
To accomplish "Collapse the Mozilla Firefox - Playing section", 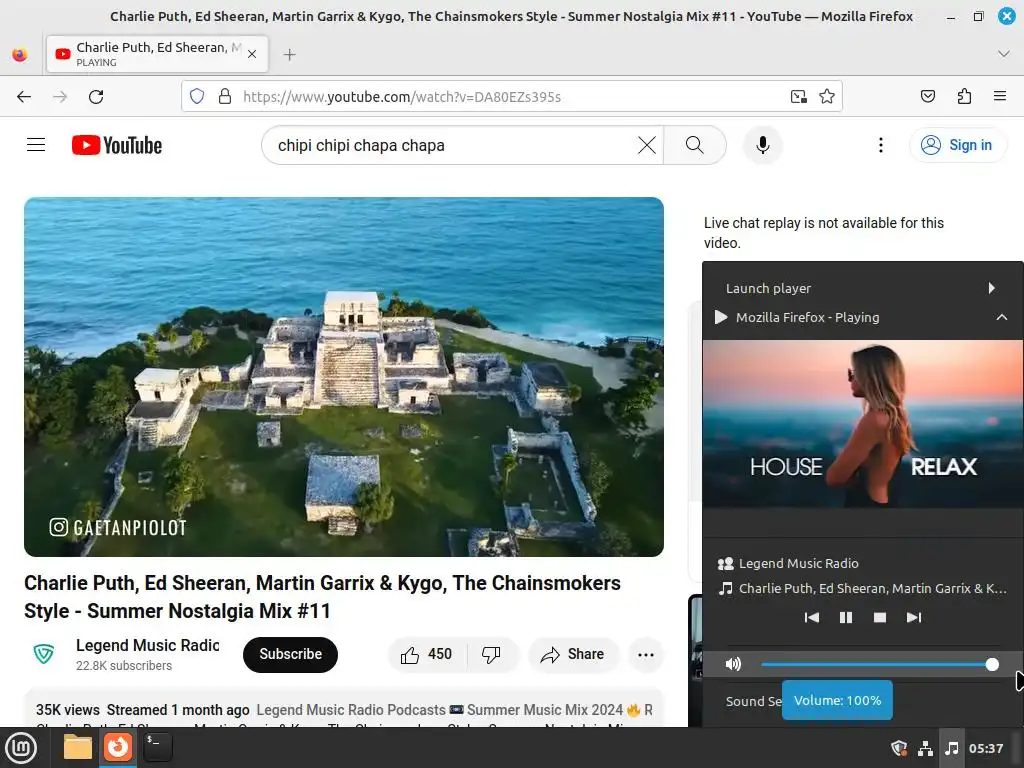I will click(1001, 317).
